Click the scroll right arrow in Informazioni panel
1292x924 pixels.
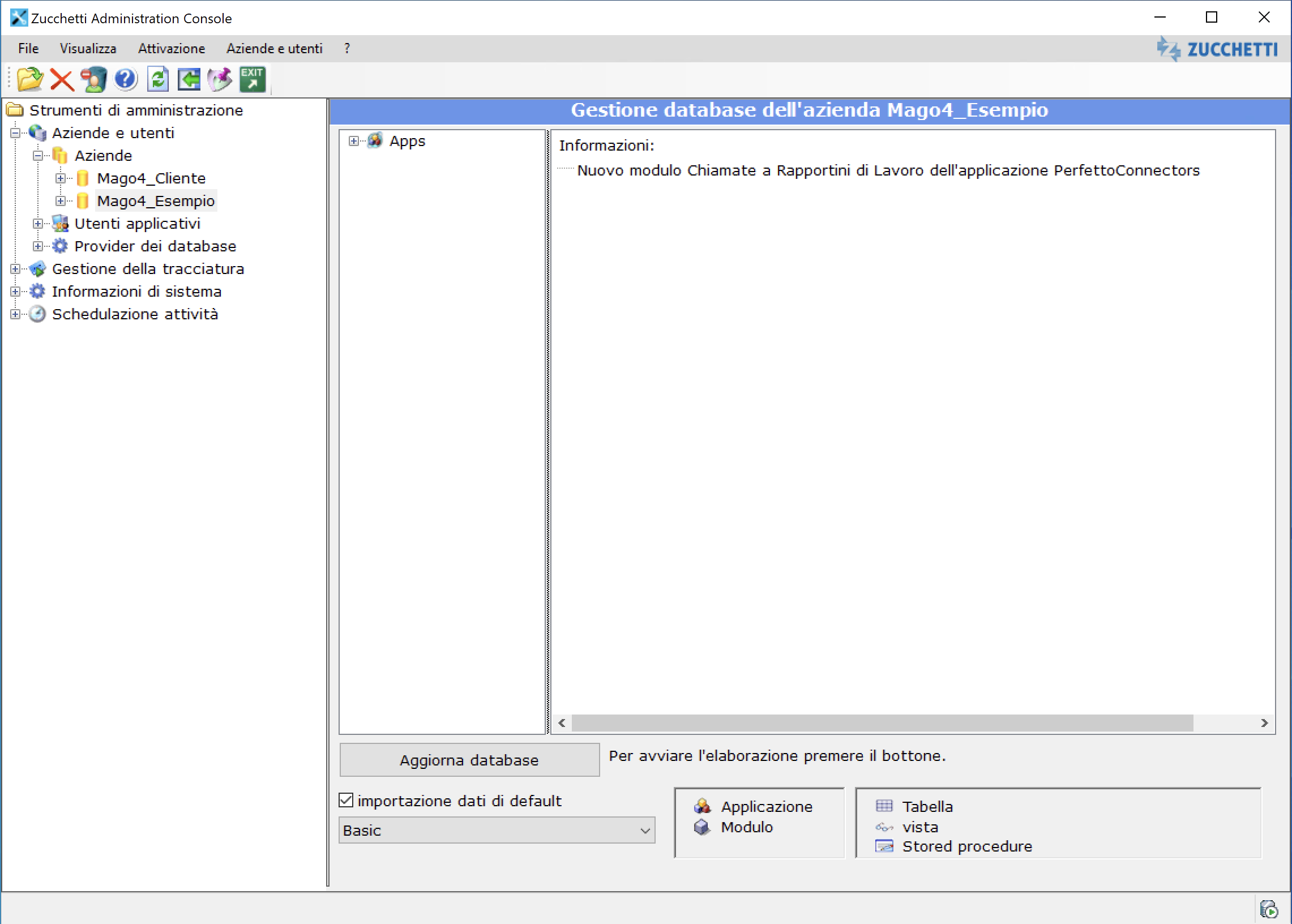coord(1264,722)
